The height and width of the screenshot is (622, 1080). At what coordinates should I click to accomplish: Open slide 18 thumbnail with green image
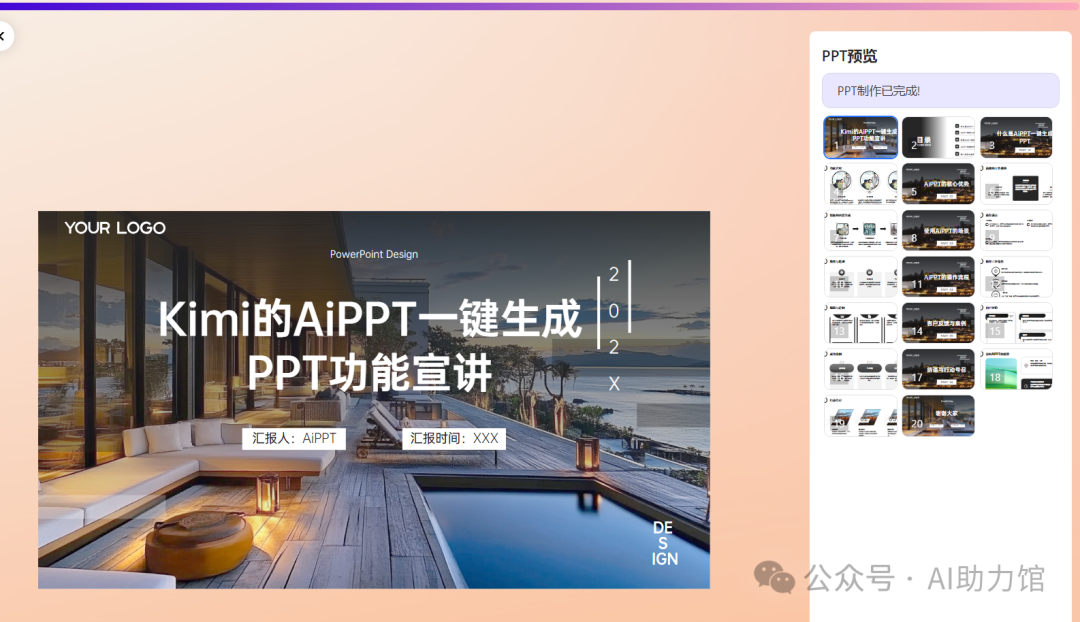1016,369
